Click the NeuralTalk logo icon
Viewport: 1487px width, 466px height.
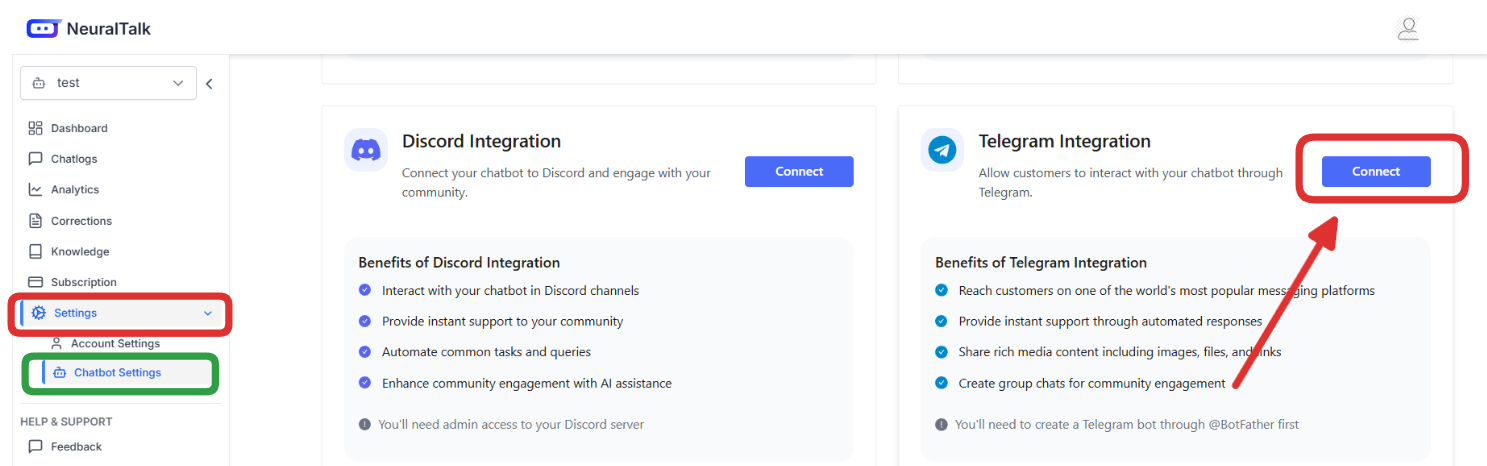42,28
